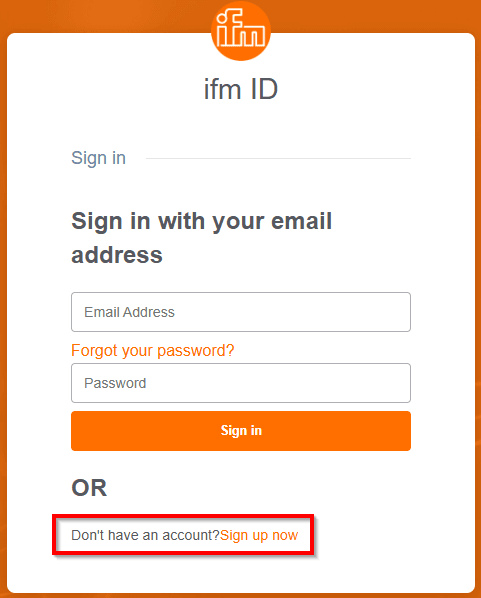Click the word address in the heading

pyautogui.click(x=117, y=255)
